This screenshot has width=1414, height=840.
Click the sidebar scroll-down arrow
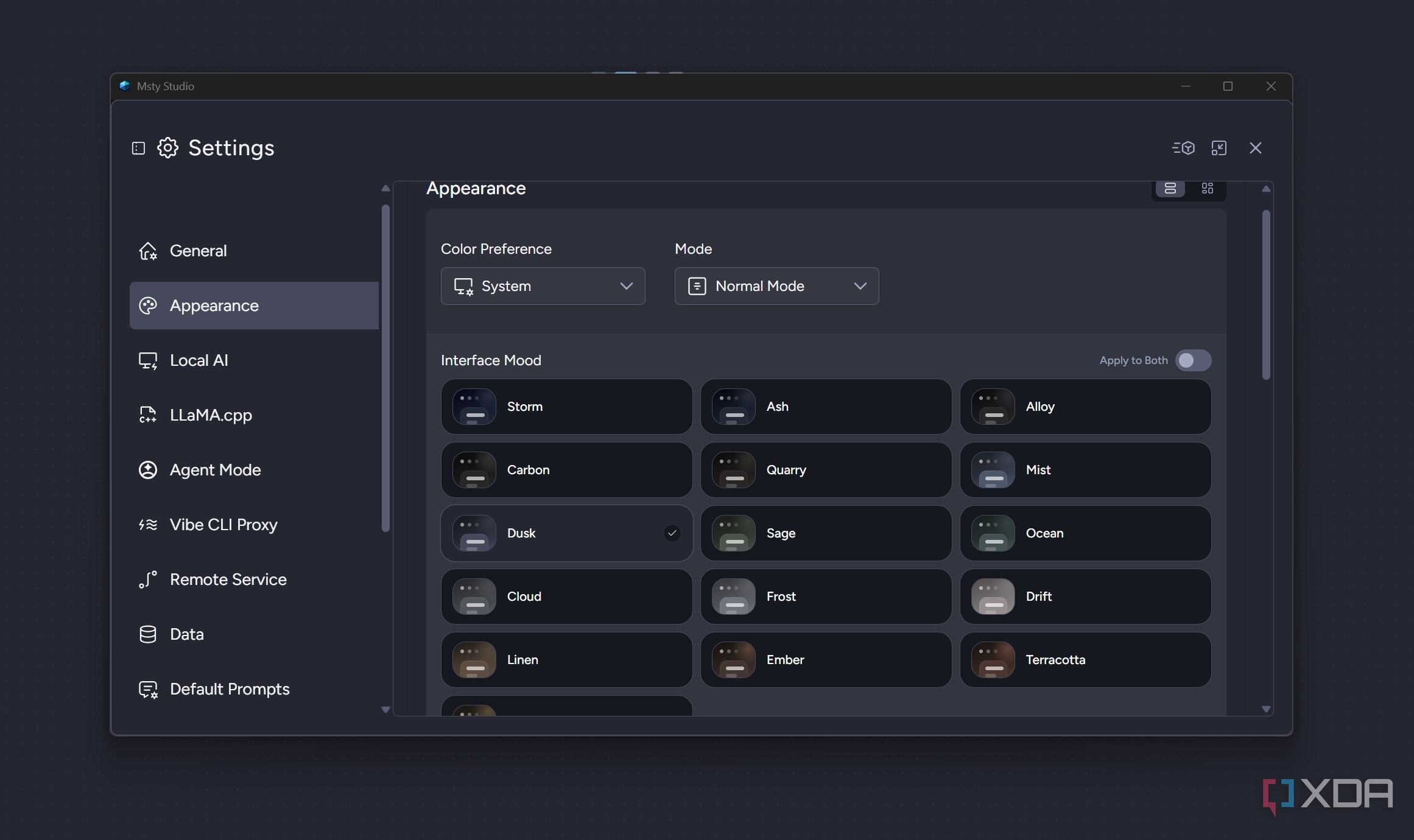click(x=385, y=709)
